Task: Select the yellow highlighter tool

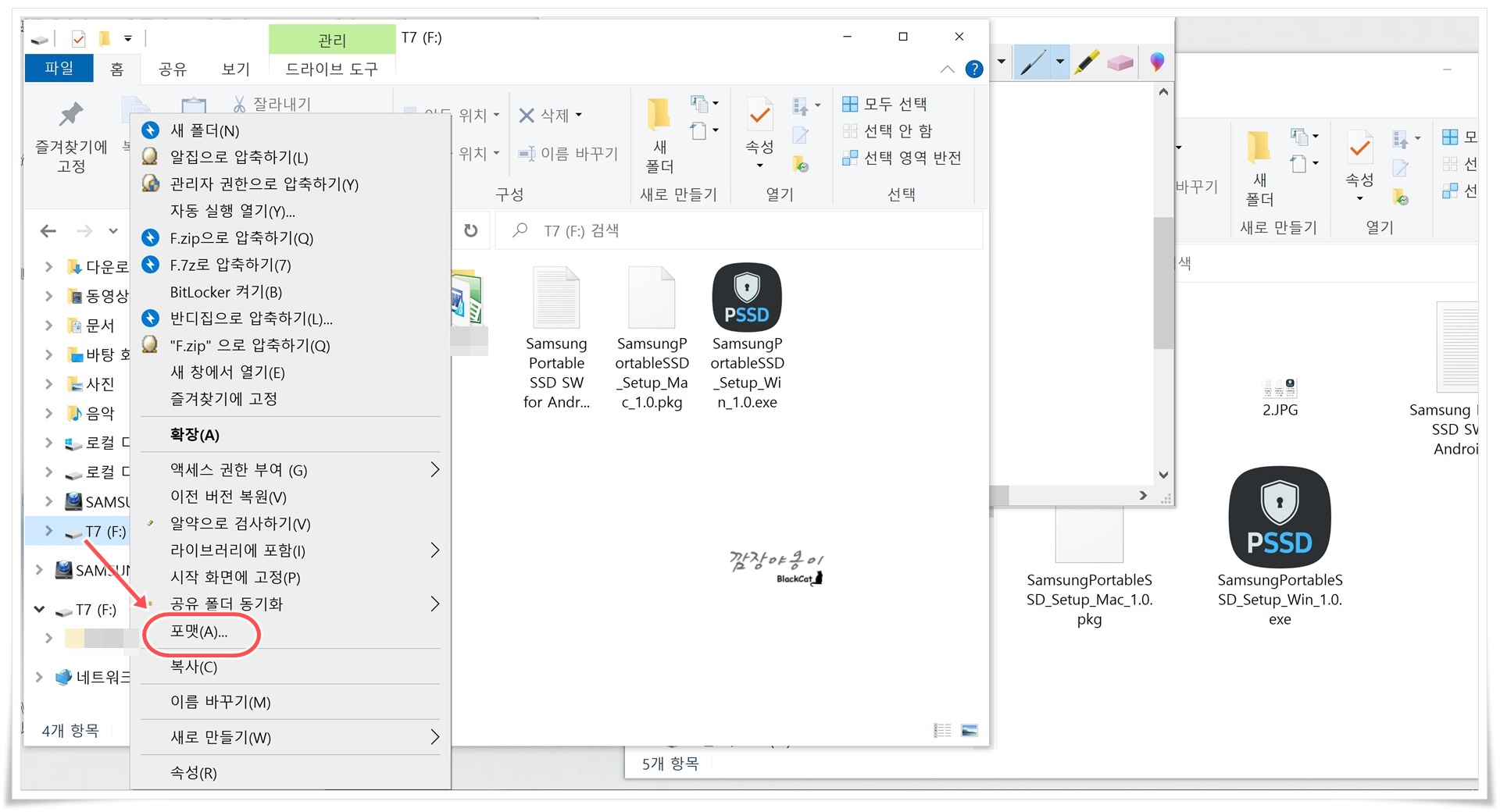Action: click(x=1086, y=62)
